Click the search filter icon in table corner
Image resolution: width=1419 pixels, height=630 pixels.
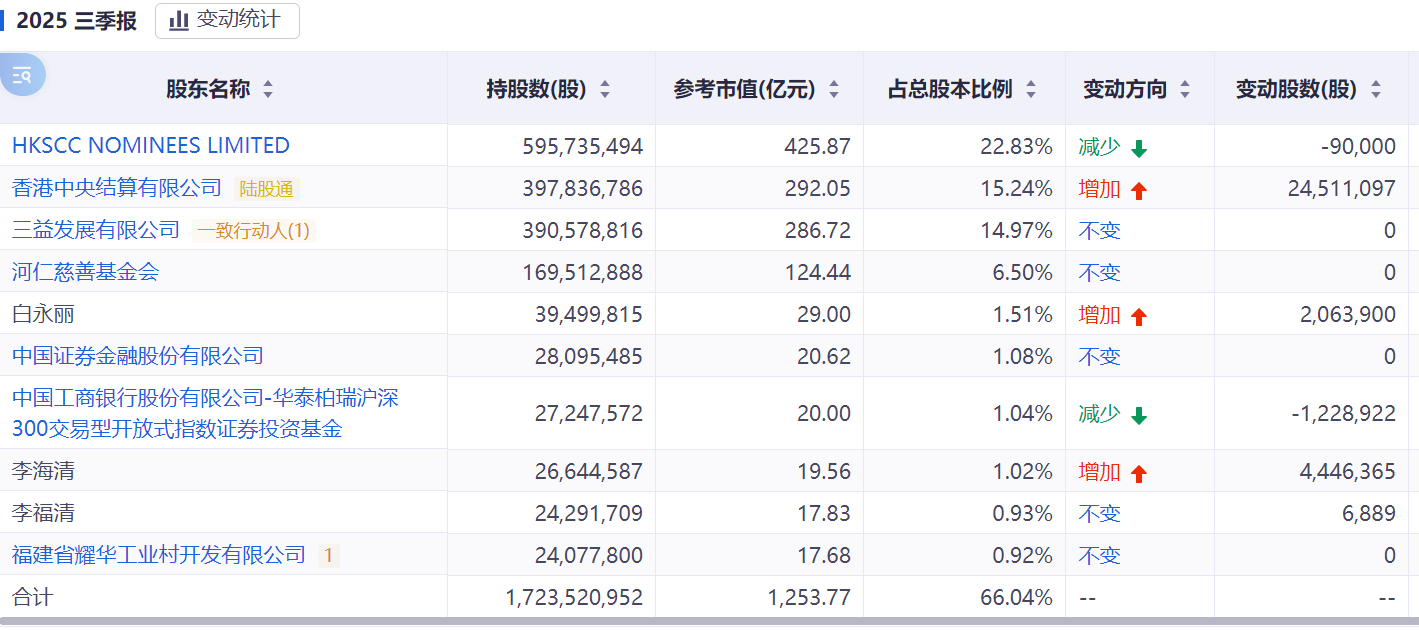(x=22, y=75)
